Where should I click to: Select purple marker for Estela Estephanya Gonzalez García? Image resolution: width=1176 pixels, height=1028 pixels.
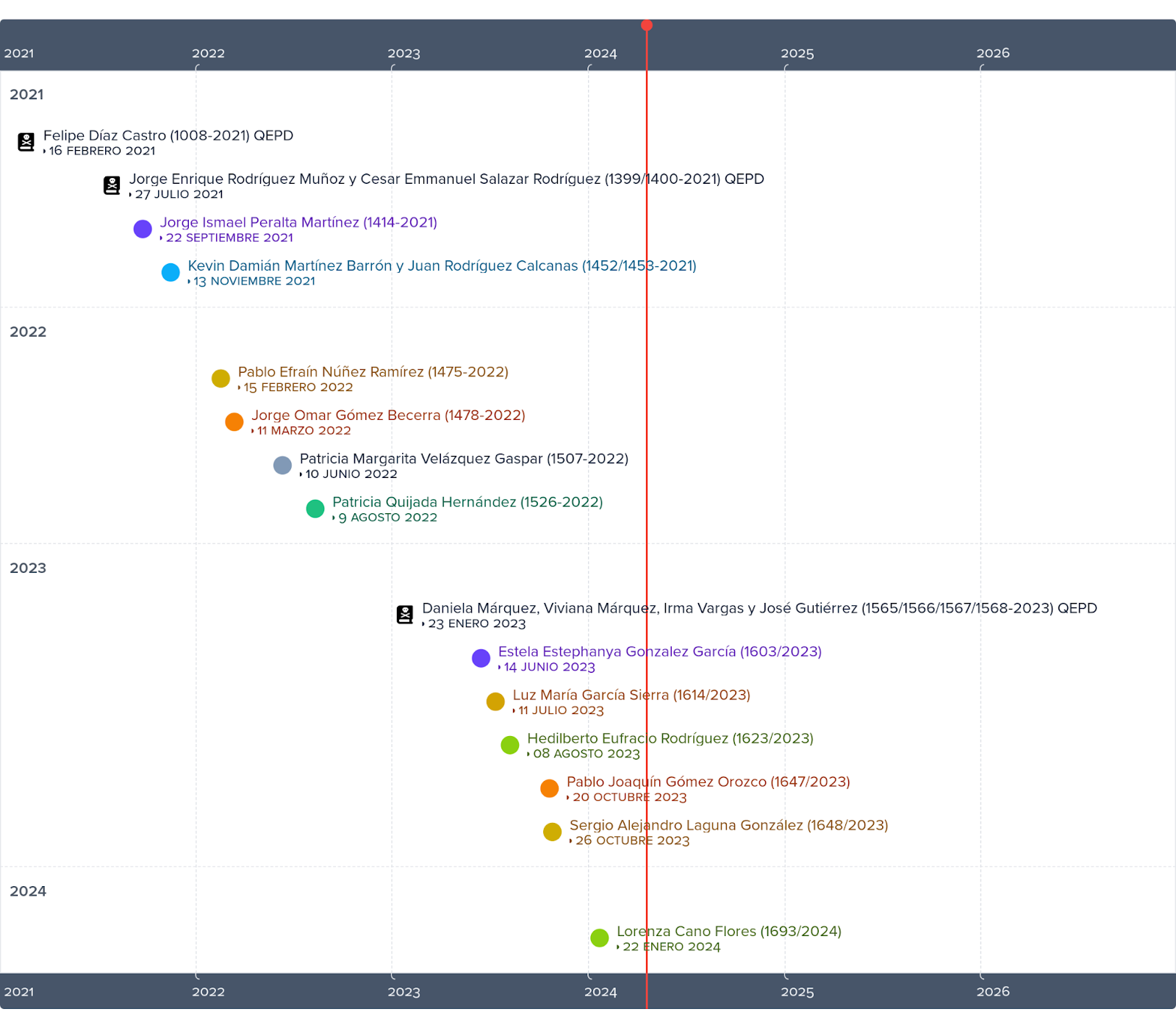pyautogui.click(x=481, y=658)
